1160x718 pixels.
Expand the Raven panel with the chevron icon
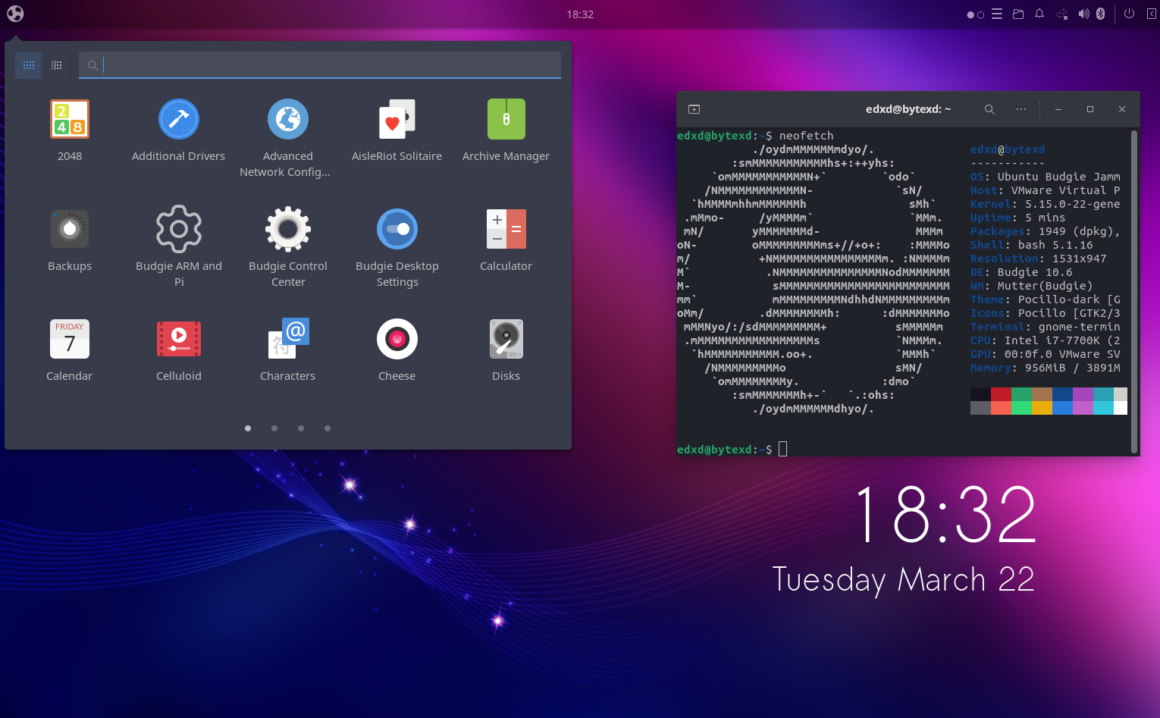1152,14
